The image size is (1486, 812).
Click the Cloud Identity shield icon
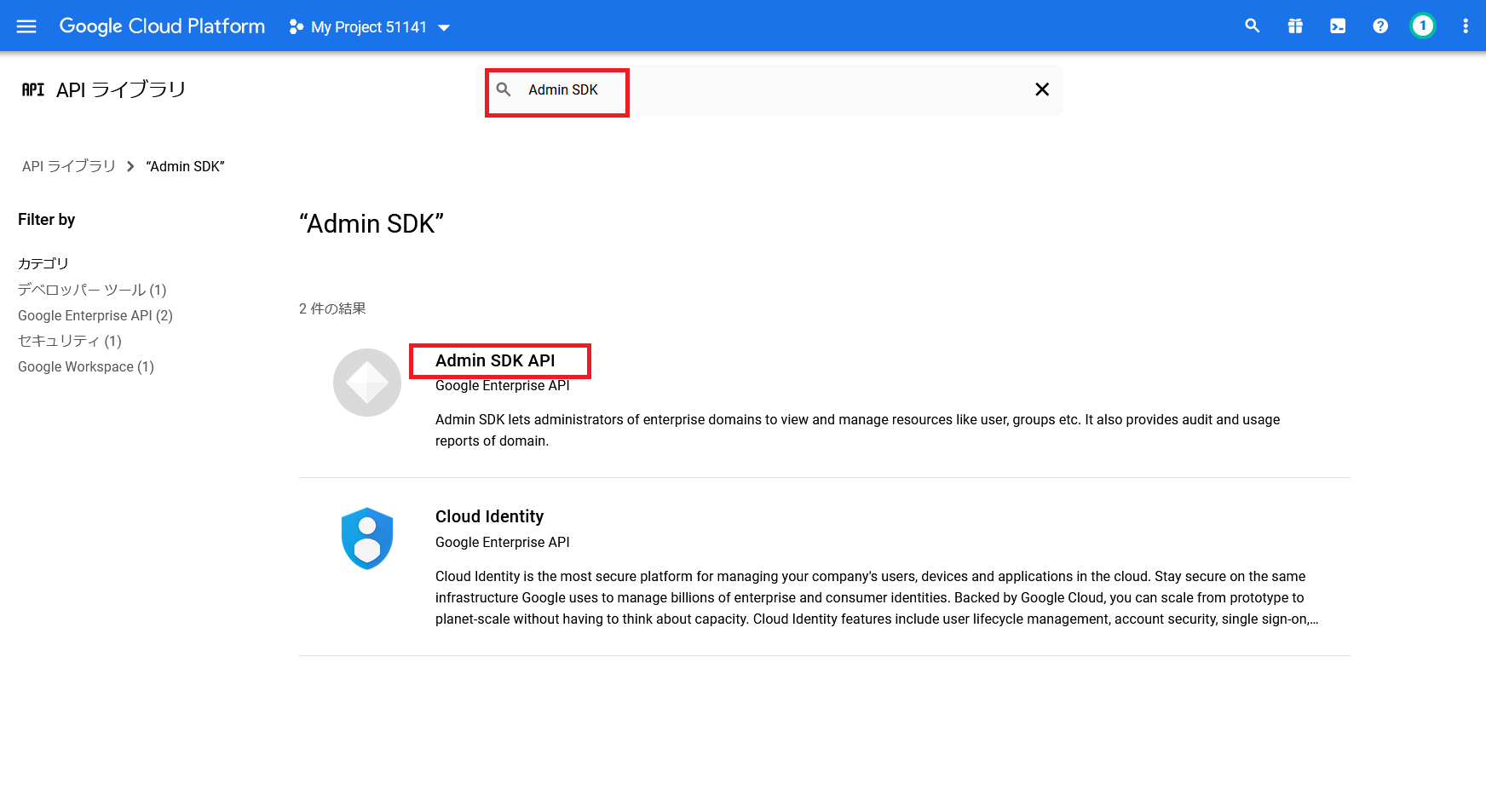point(367,538)
